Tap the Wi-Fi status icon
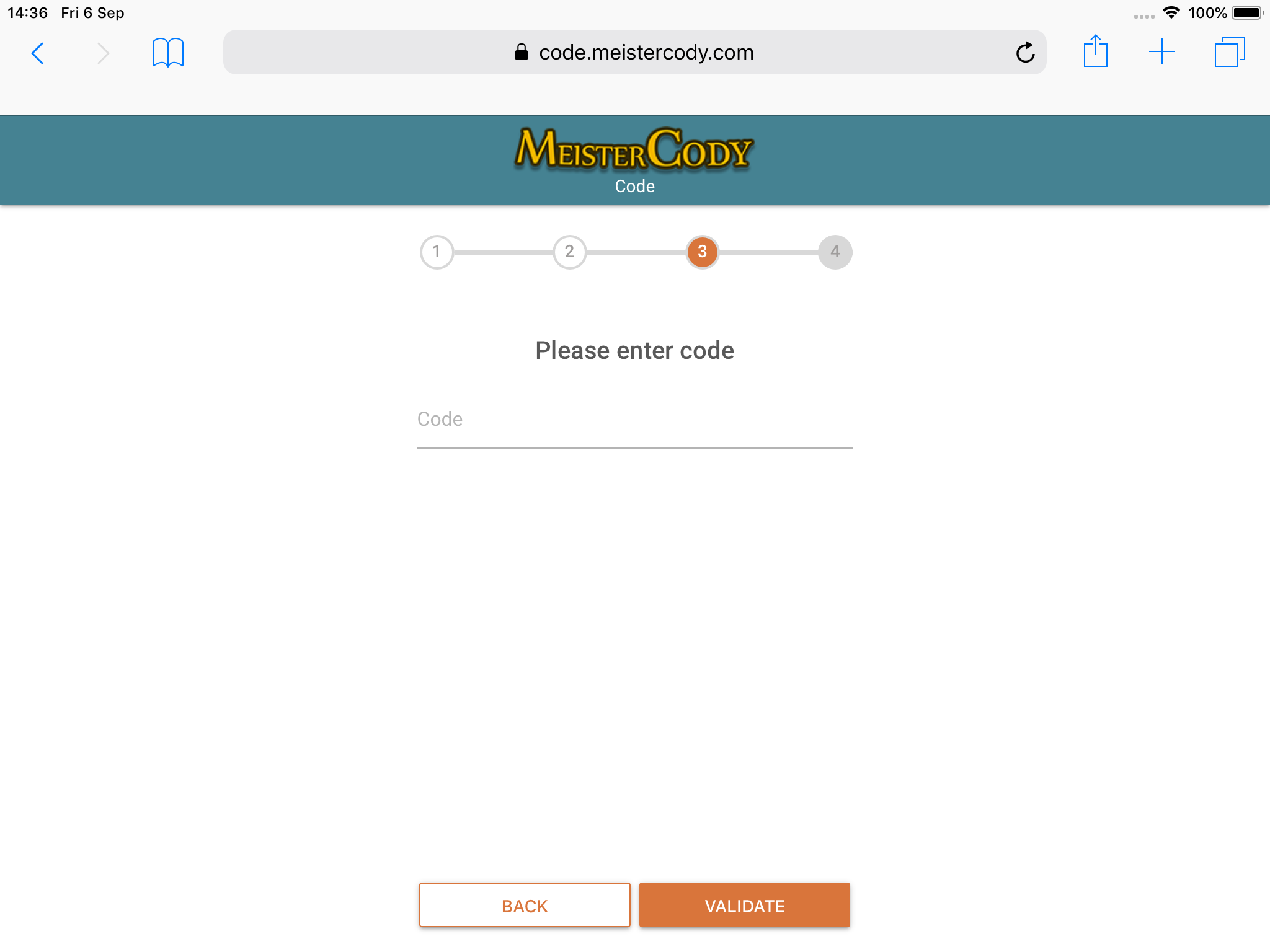 tap(1171, 12)
